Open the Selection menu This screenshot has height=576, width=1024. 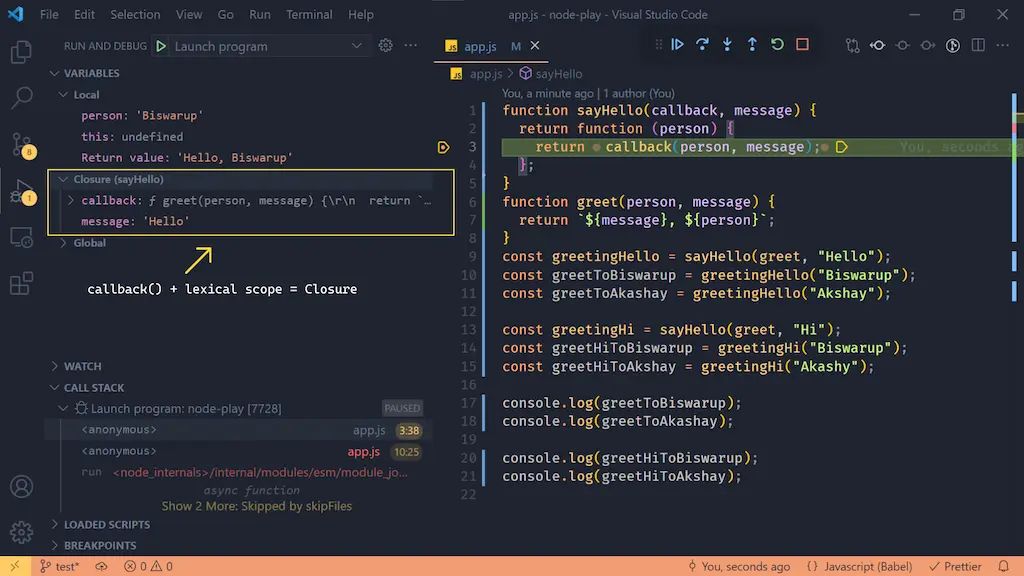pyautogui.click(x=135, y=14)
